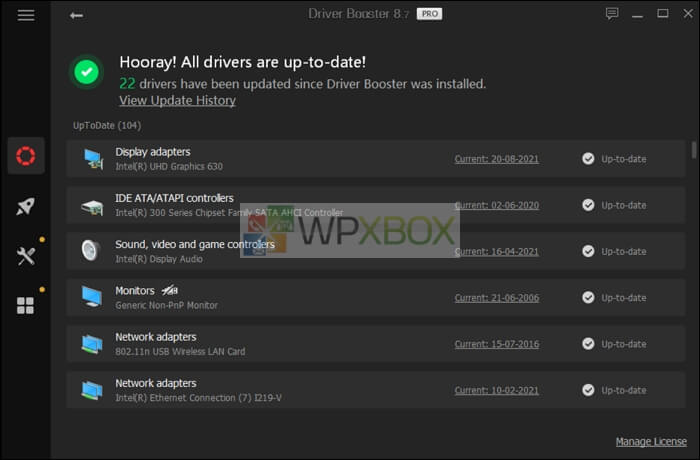Open the Action Center grid icon
Viewport: 700px width, 460px height.
(x=25, y=306)
